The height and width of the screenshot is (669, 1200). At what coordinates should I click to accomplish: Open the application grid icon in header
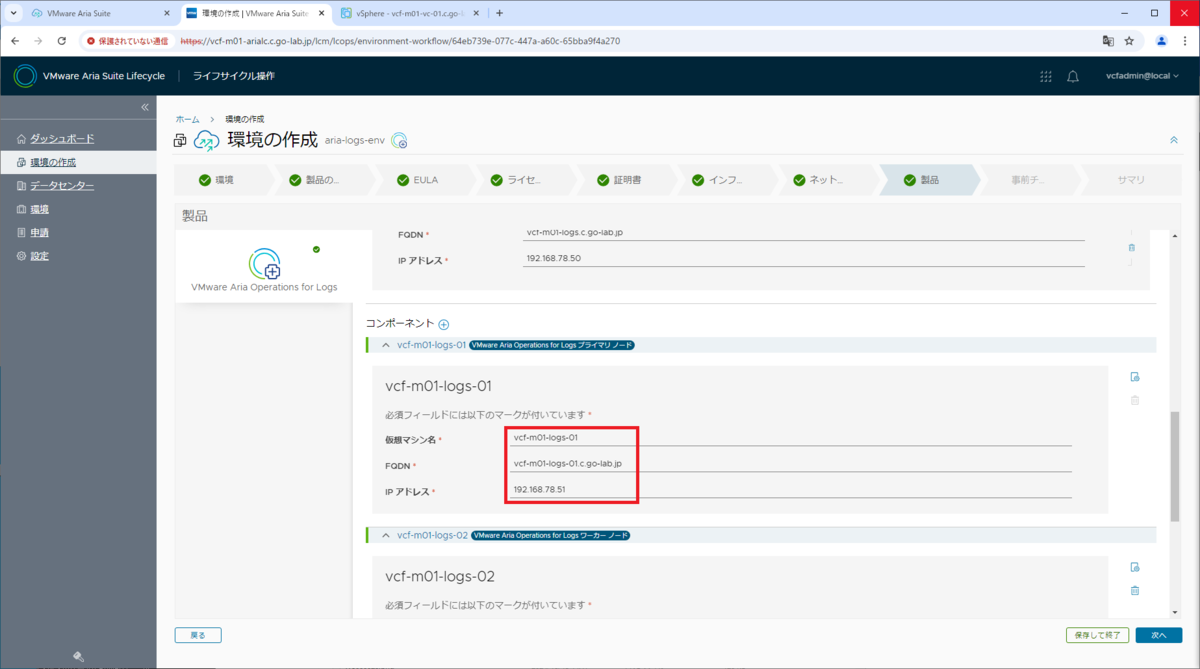(1046, 76)
